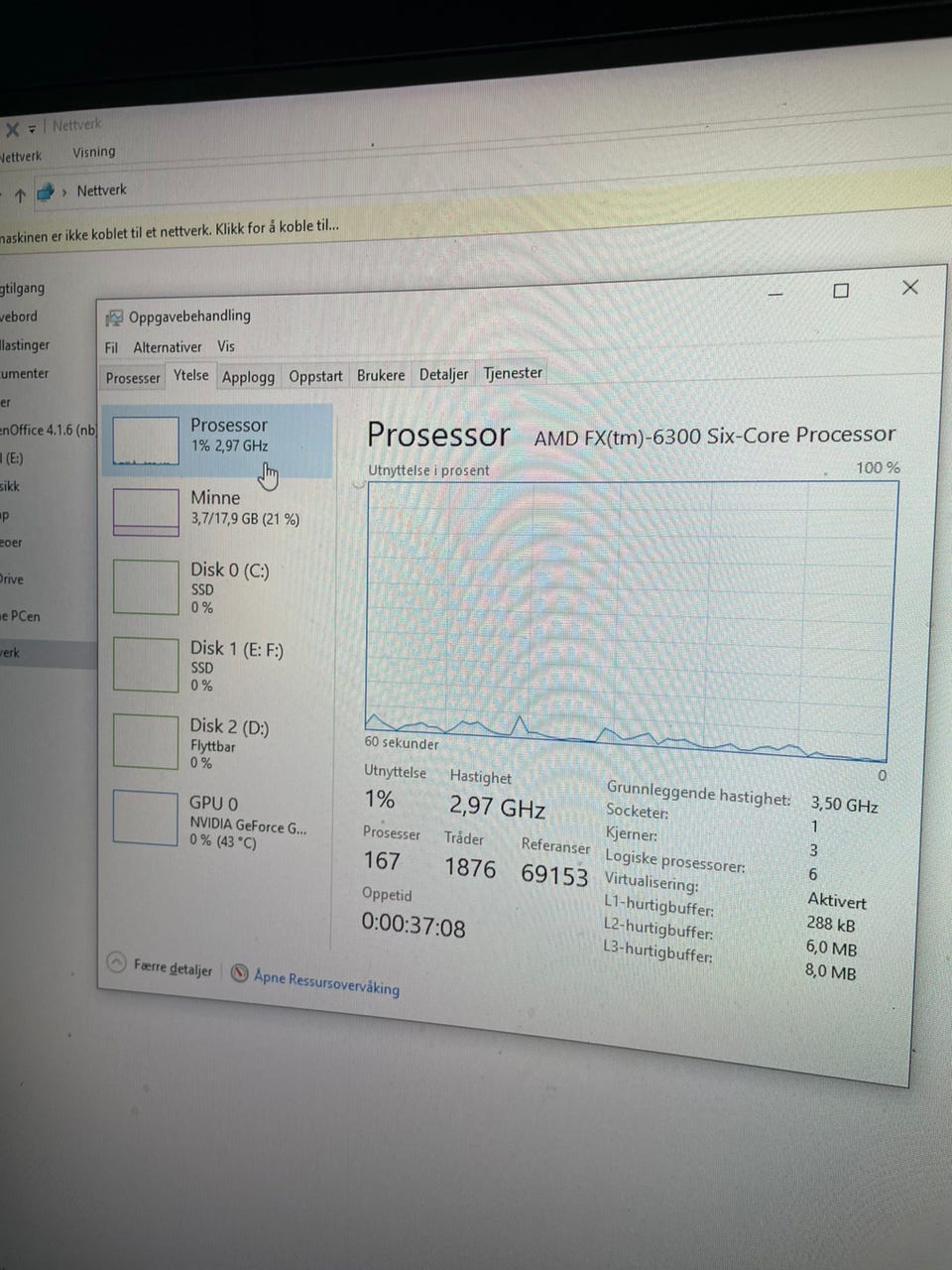Click the Tråder value 1876
Viewport: 952px width, 1270px height.
pyautogui.click(x=469, y=867)
